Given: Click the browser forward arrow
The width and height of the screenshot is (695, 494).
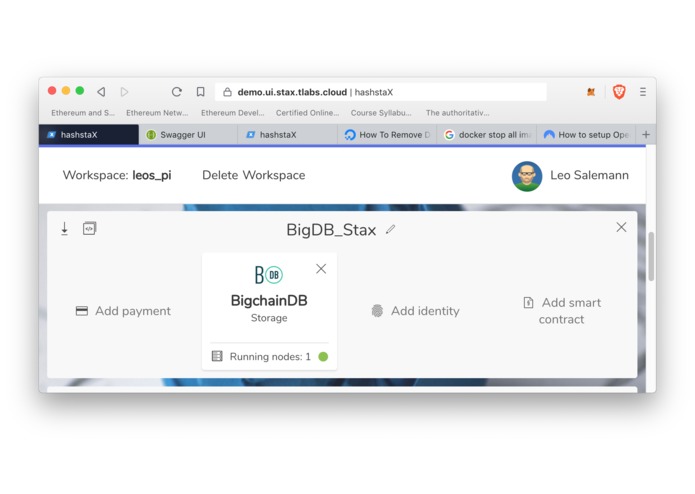Looking at the screenshot, I should click(124, 92).
